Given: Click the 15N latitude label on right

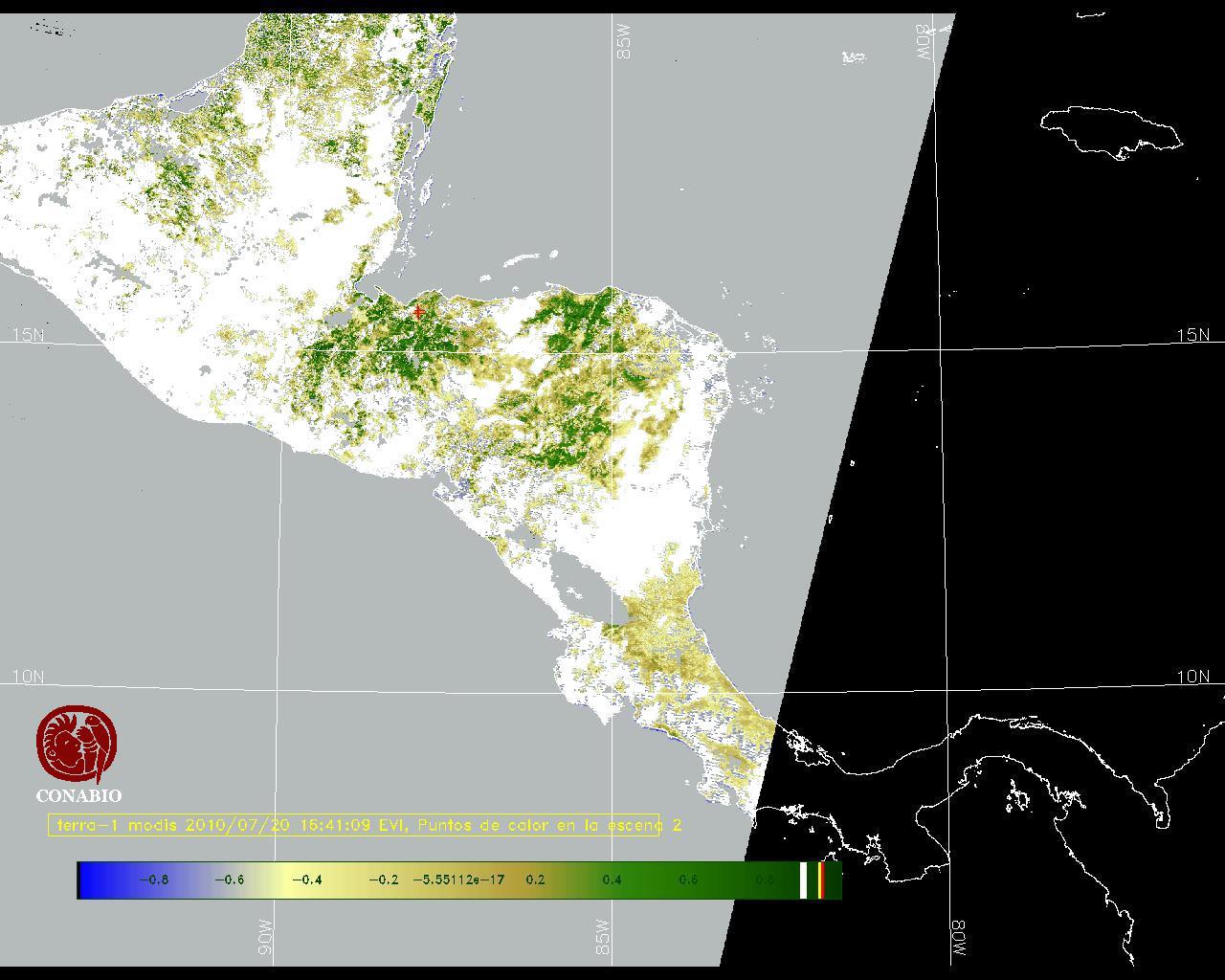Looking at the screenshot, I should click(1192, 335).
